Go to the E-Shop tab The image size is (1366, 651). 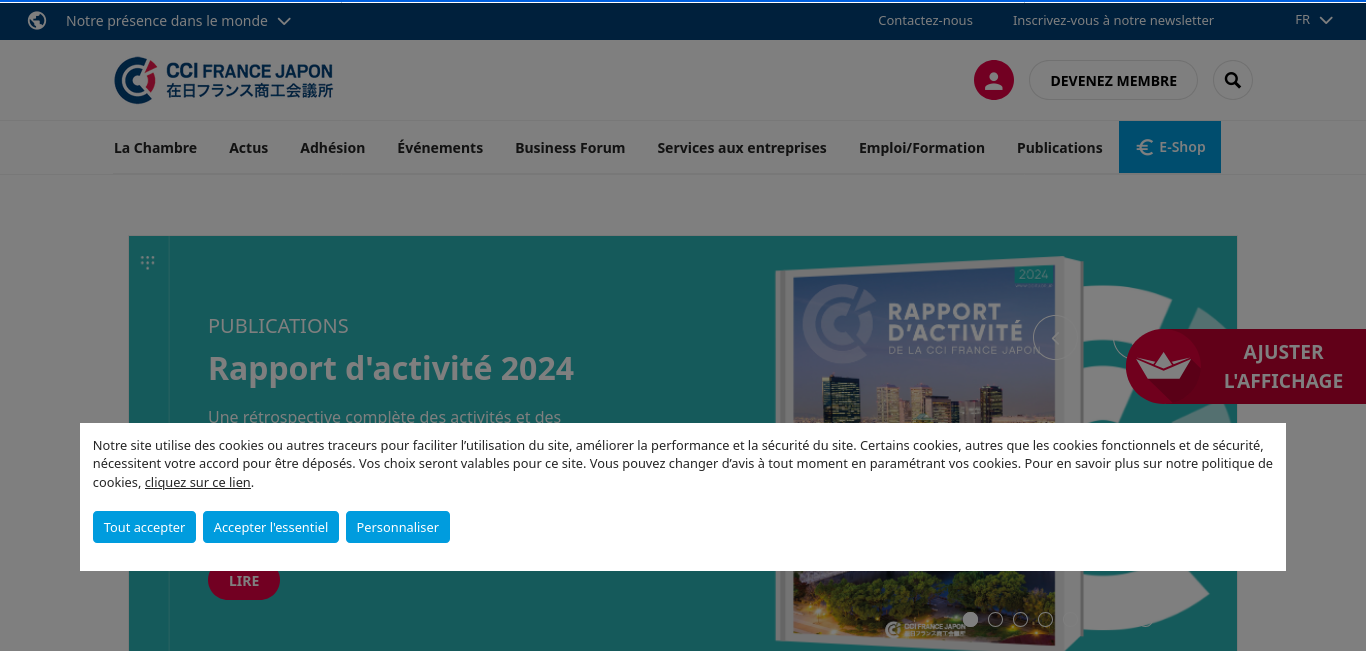pyautogui.click(x=1170, y=147)
